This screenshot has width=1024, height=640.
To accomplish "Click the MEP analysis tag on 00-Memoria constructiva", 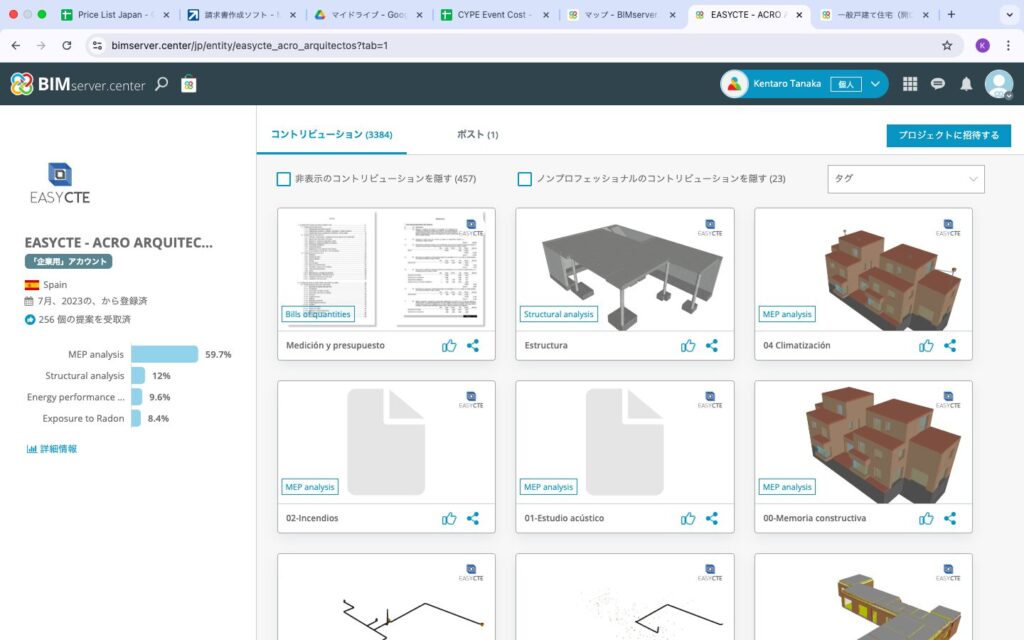I will pos(787,487).
